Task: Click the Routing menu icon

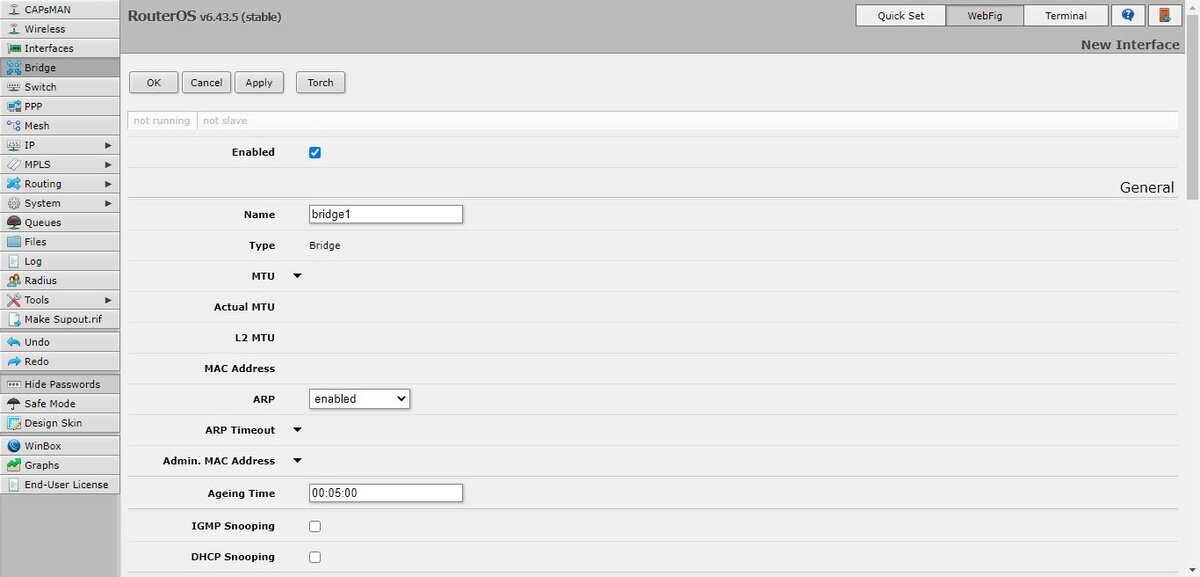Action: pyautogui.click(x=14, y=184)
